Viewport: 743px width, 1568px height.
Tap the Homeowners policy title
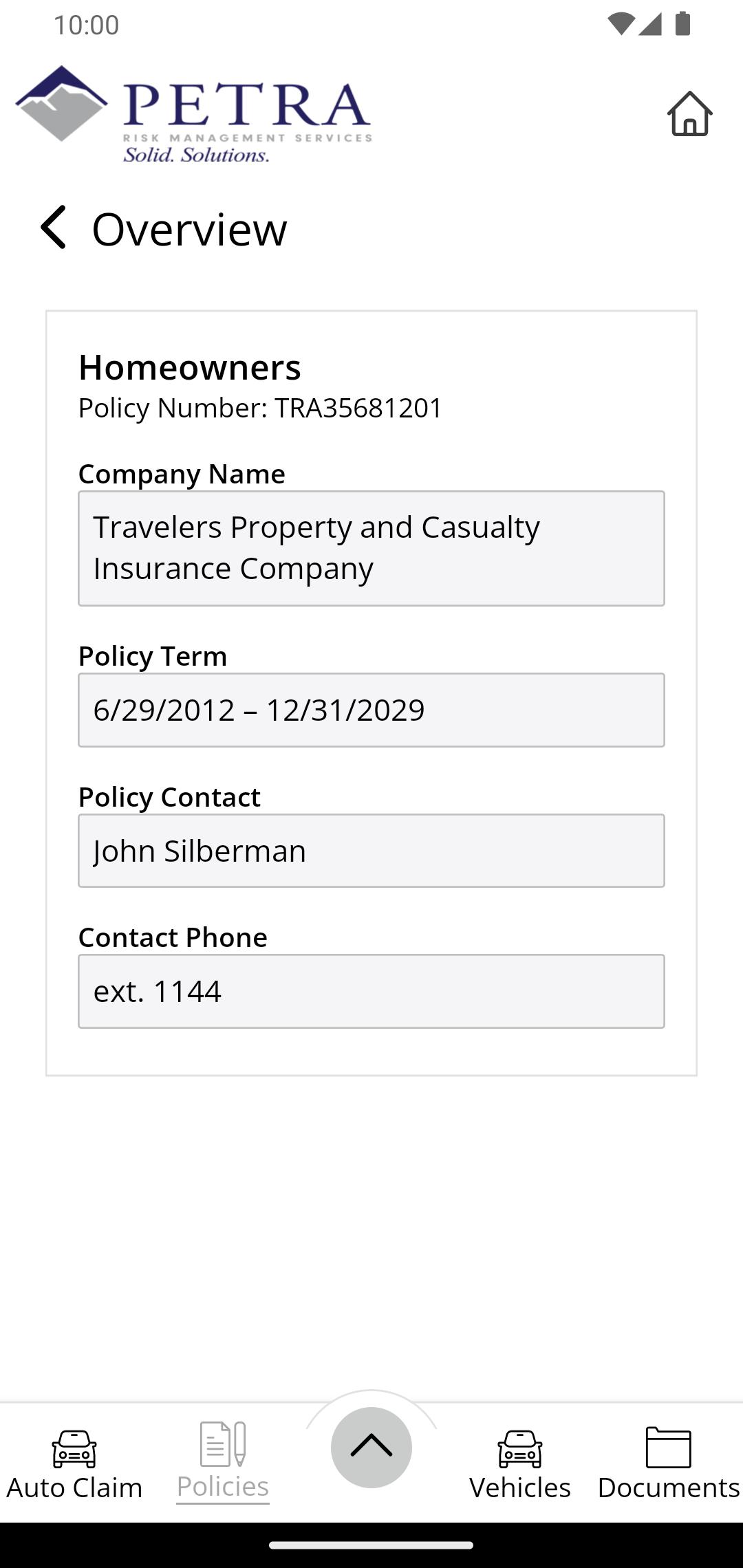(x=190, y=367)
